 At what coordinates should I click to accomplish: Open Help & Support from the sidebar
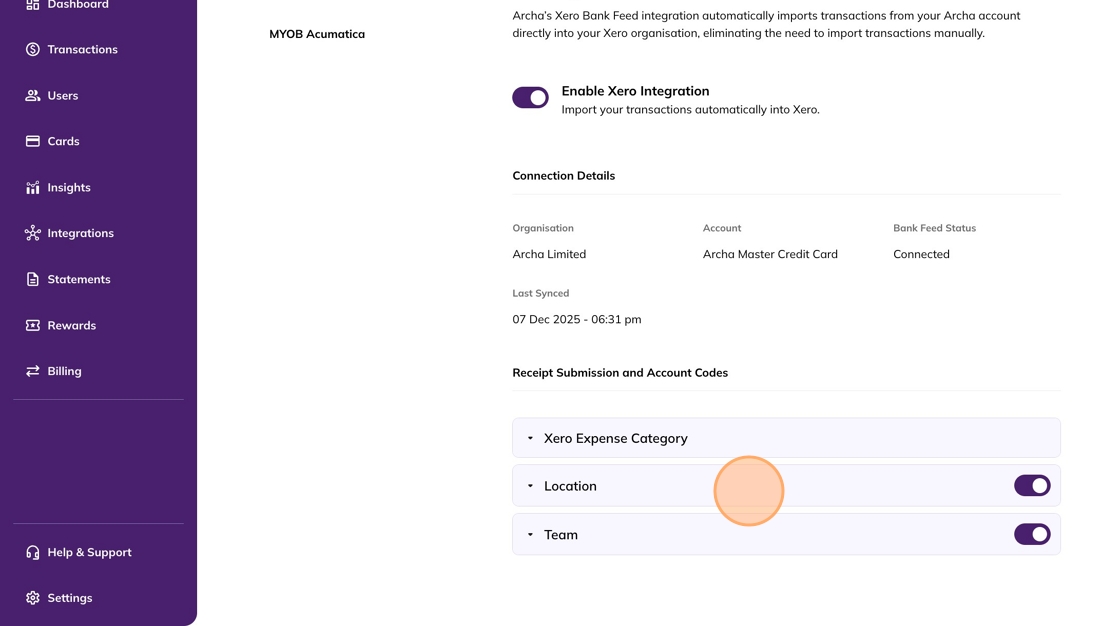coord(32,552)
